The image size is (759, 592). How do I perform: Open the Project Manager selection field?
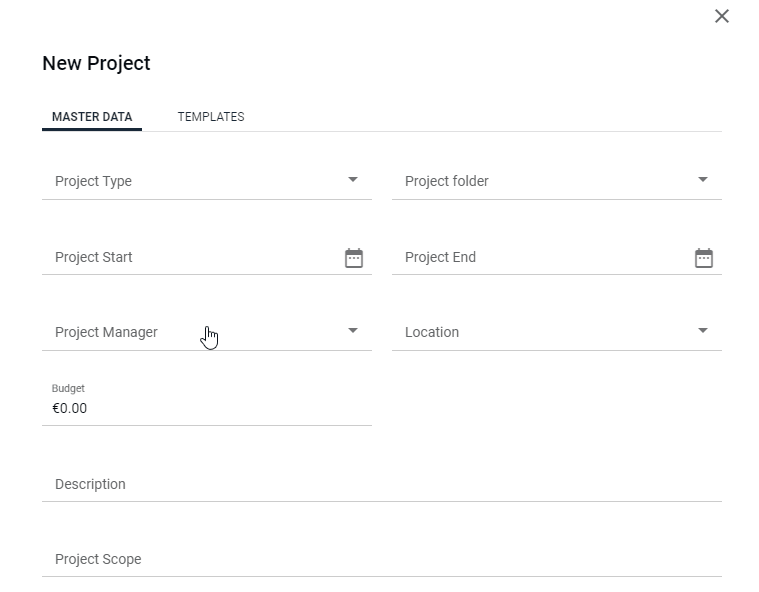point(207,332)
